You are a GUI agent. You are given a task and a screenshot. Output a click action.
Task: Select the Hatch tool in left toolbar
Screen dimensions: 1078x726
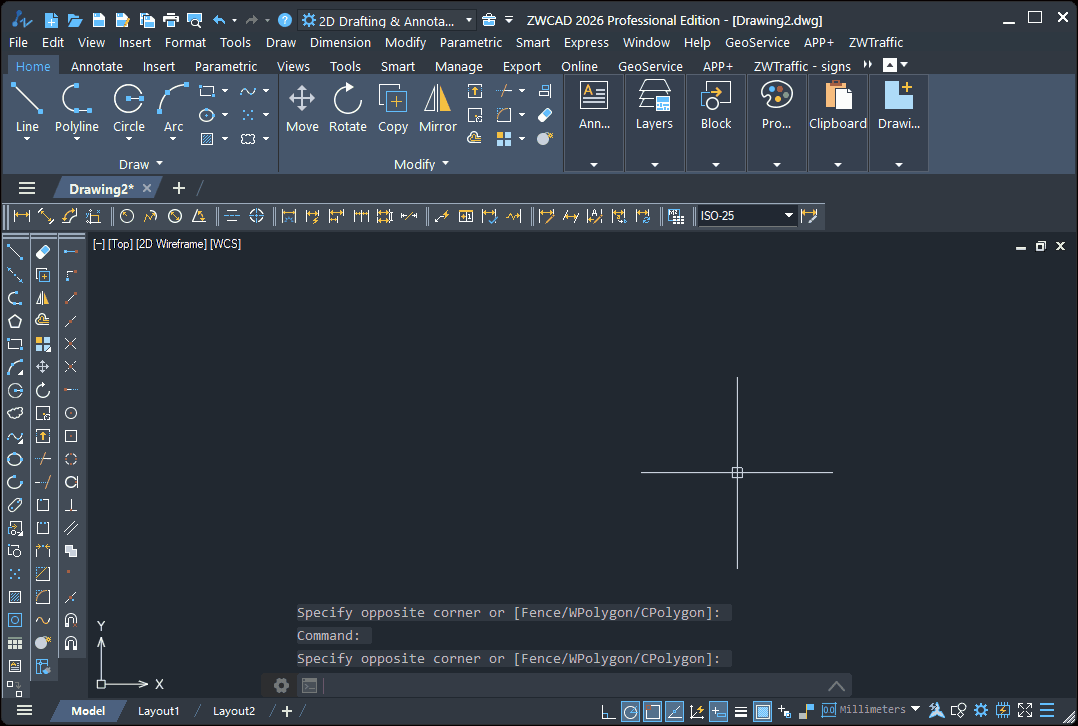tap(15, 597)
